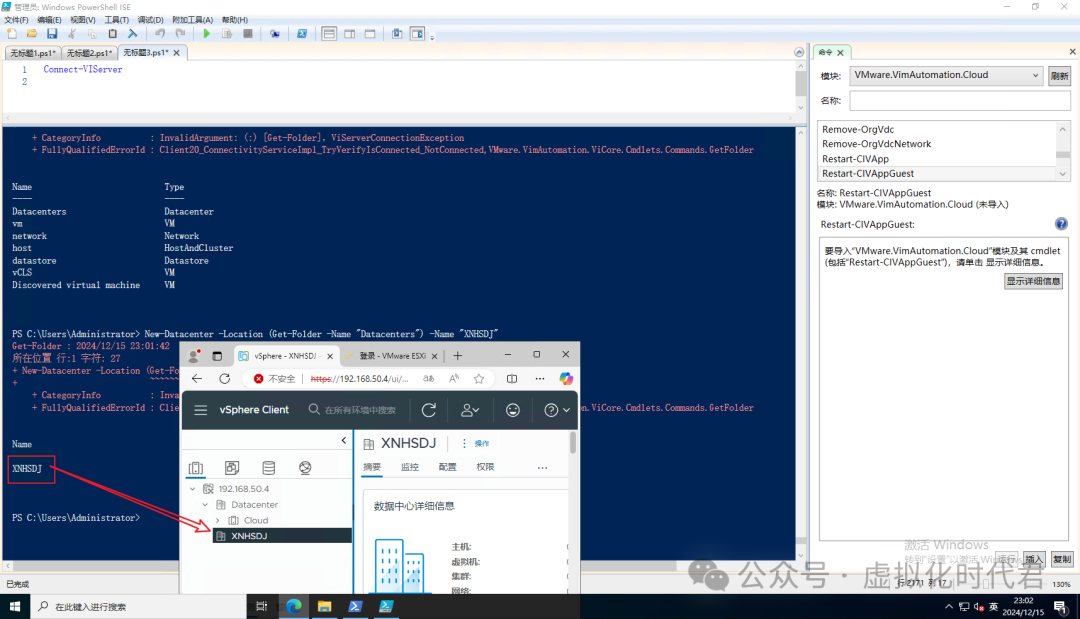1080x619 pixels.
Task: Open the 文件(F) menu
Action: (x=17, y=20)
